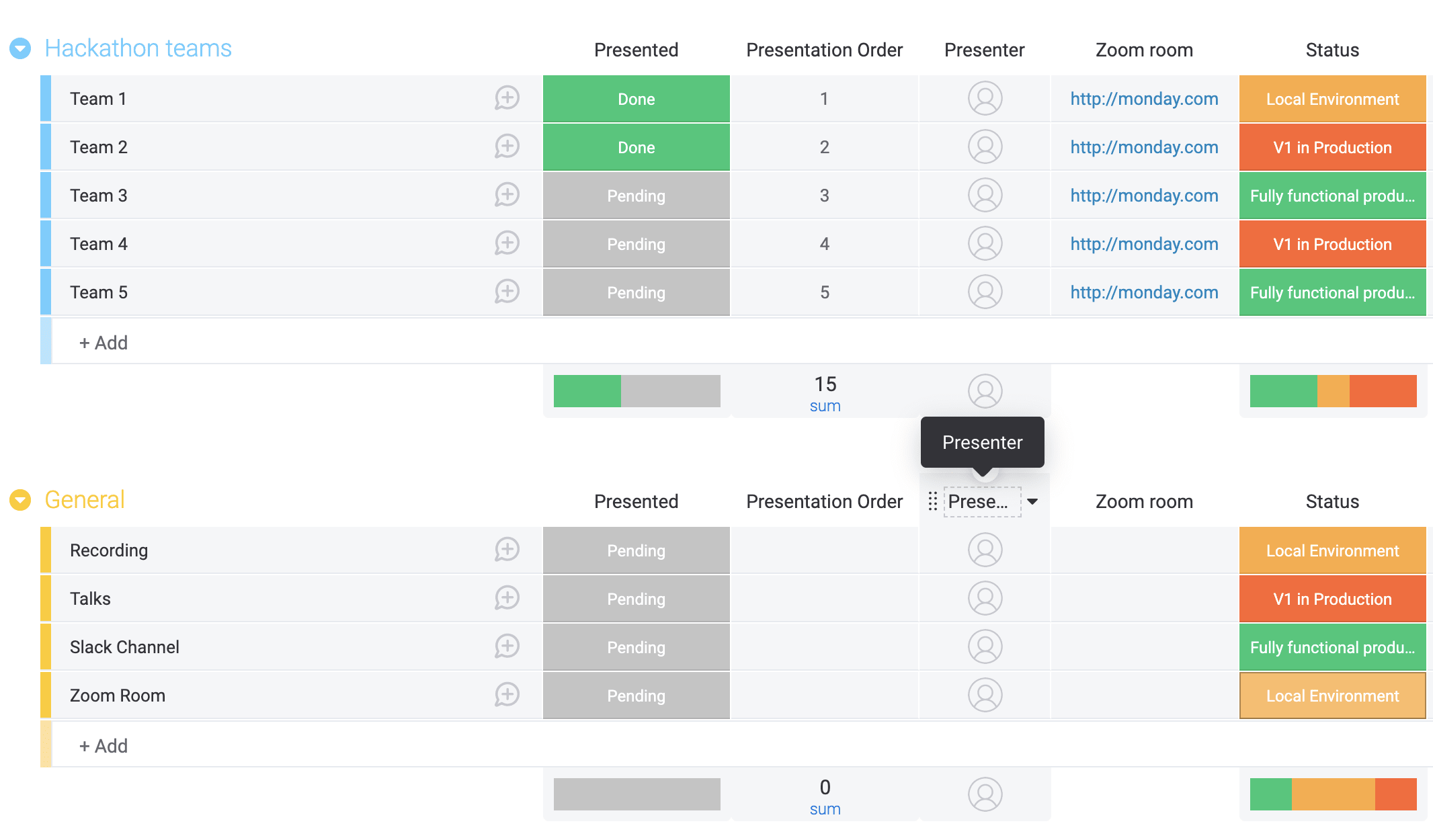Click the Presenter column title field in General

pos(982,501)
